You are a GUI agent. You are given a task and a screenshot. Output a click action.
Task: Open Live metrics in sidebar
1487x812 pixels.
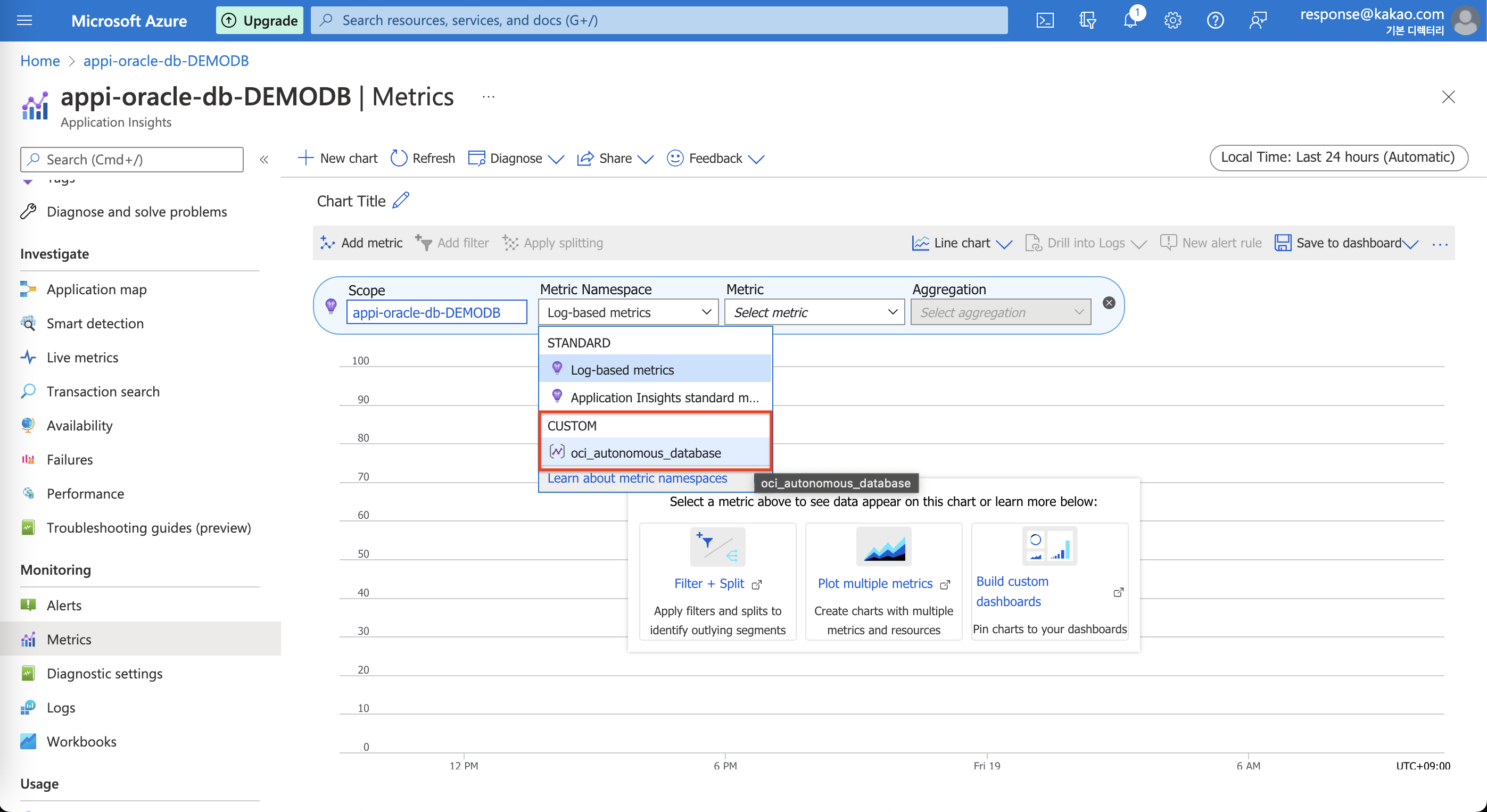82,357
